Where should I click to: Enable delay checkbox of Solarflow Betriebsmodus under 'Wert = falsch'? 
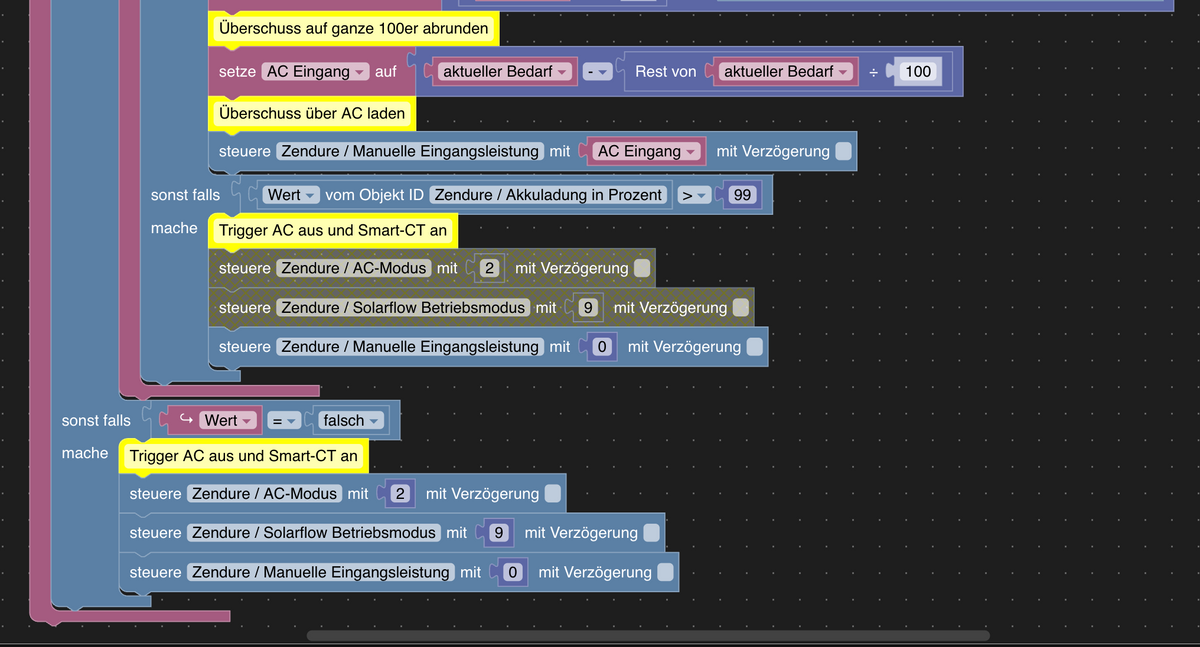point(651,532)
